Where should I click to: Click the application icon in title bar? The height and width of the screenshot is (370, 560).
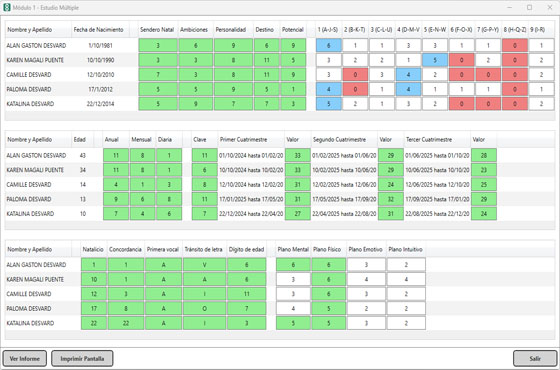tap(7, 8)
